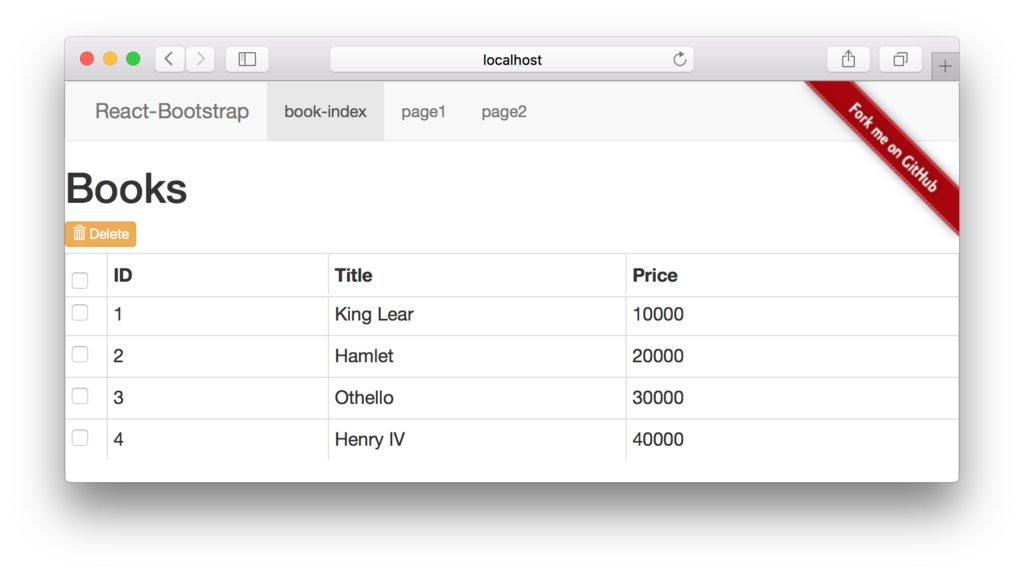The width and height of the screenshot is (1024, 575).
Task: Click the React-Bootstrap brand link
Action: pyautogui.click(x=172, y=111)
